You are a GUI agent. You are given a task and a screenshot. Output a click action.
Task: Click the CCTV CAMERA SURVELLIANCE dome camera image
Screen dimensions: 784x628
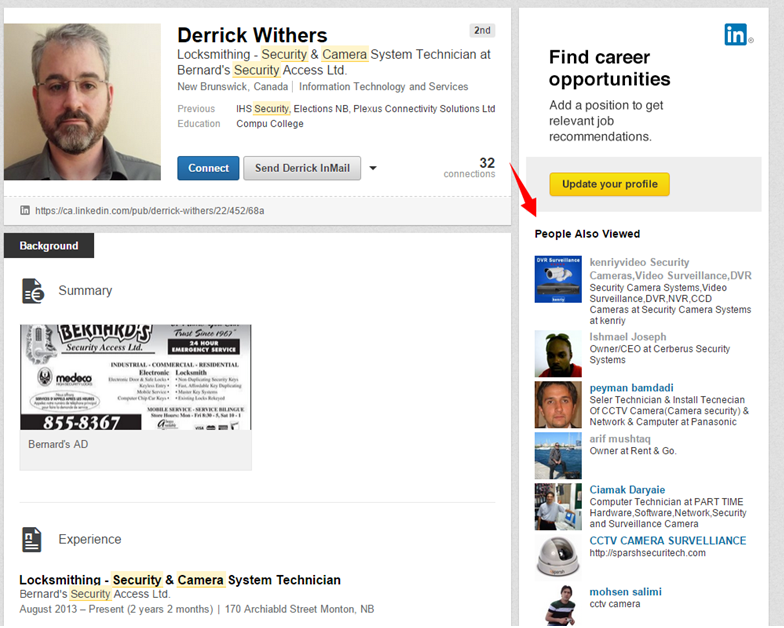(x=558, y=556)
